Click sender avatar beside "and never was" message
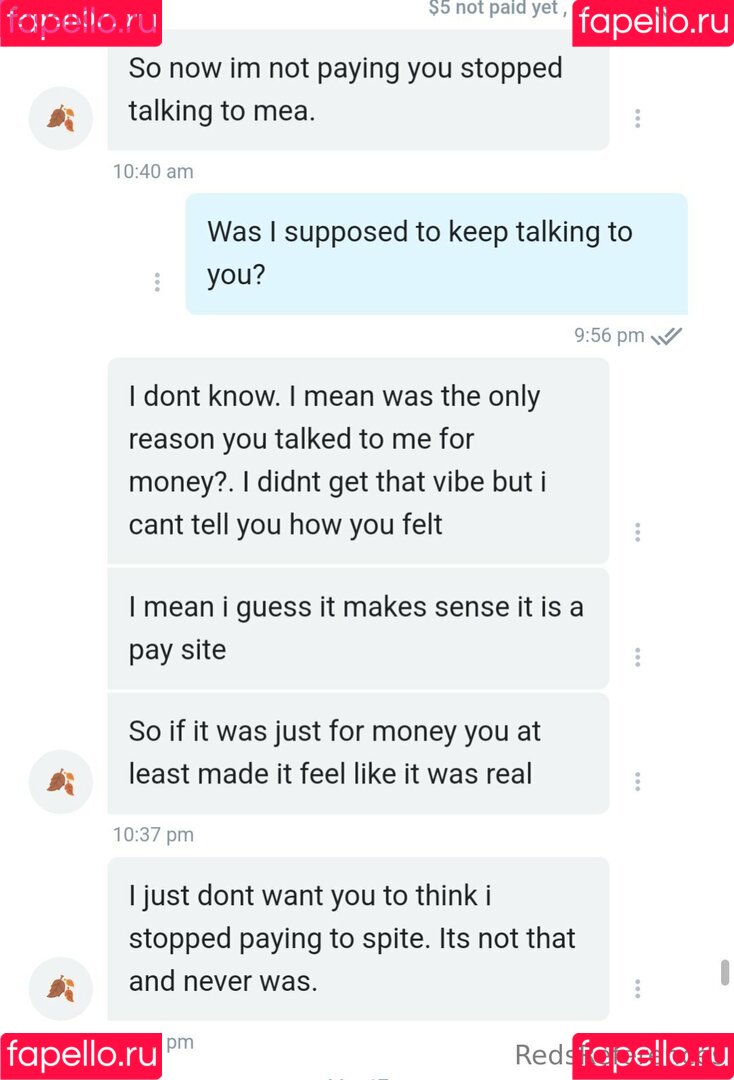This screenshot has width=734, height=1080. pyautogui.click(x=60, y=988)
